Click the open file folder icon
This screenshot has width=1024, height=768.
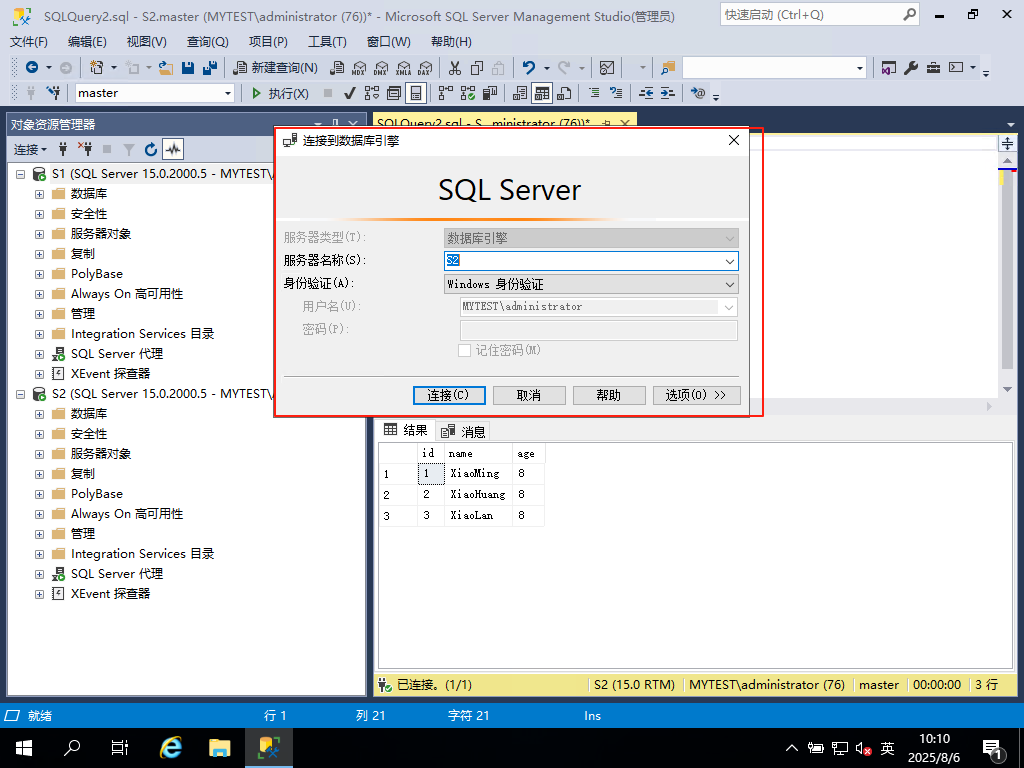point(166,67)
